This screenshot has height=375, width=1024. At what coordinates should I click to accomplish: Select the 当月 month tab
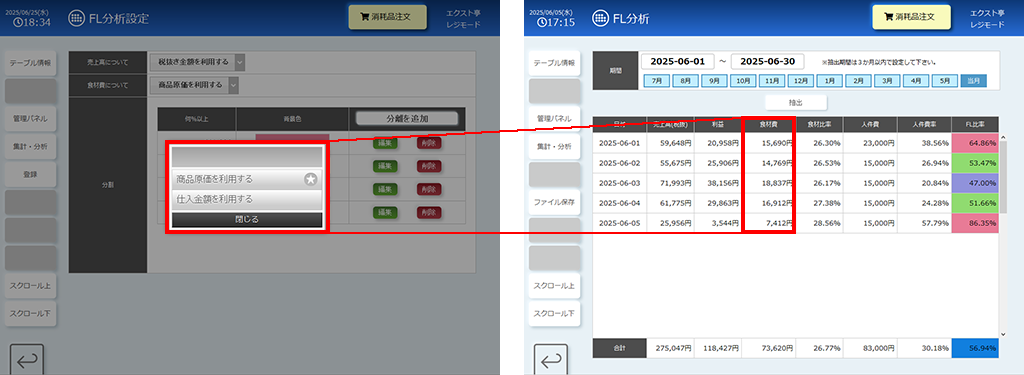point(974,81)
